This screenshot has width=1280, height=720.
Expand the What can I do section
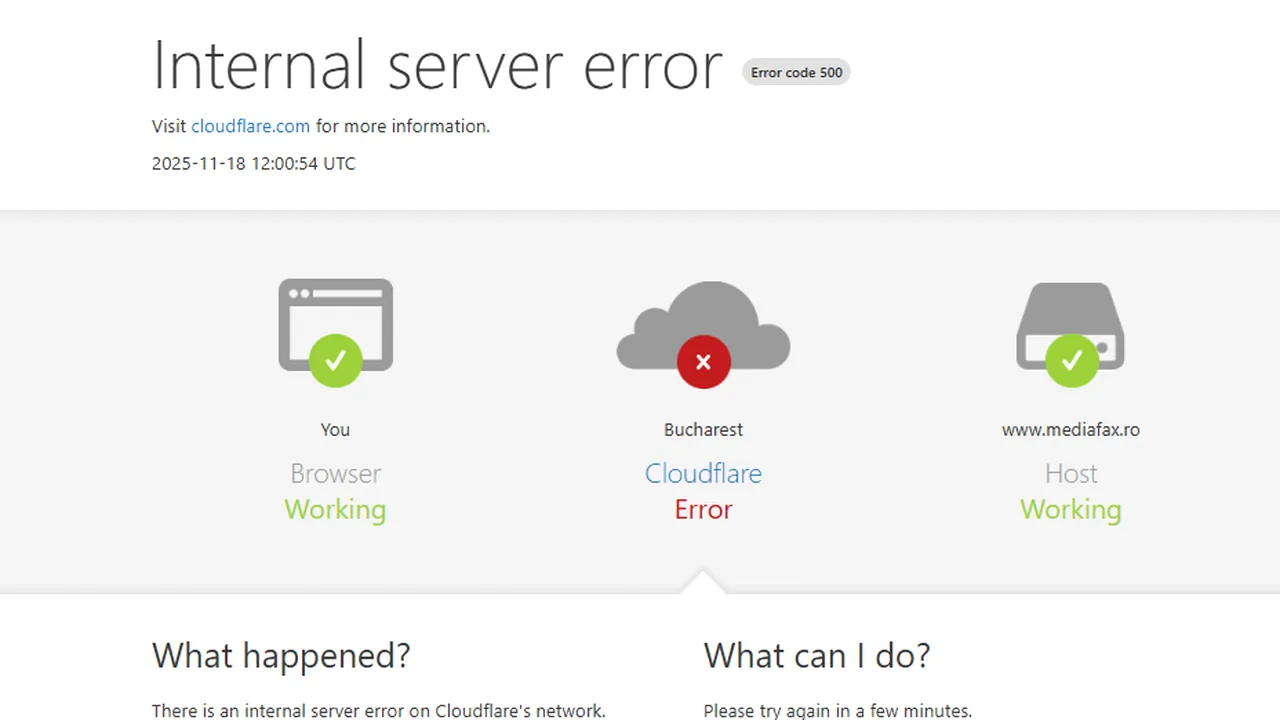click(817, 655)
